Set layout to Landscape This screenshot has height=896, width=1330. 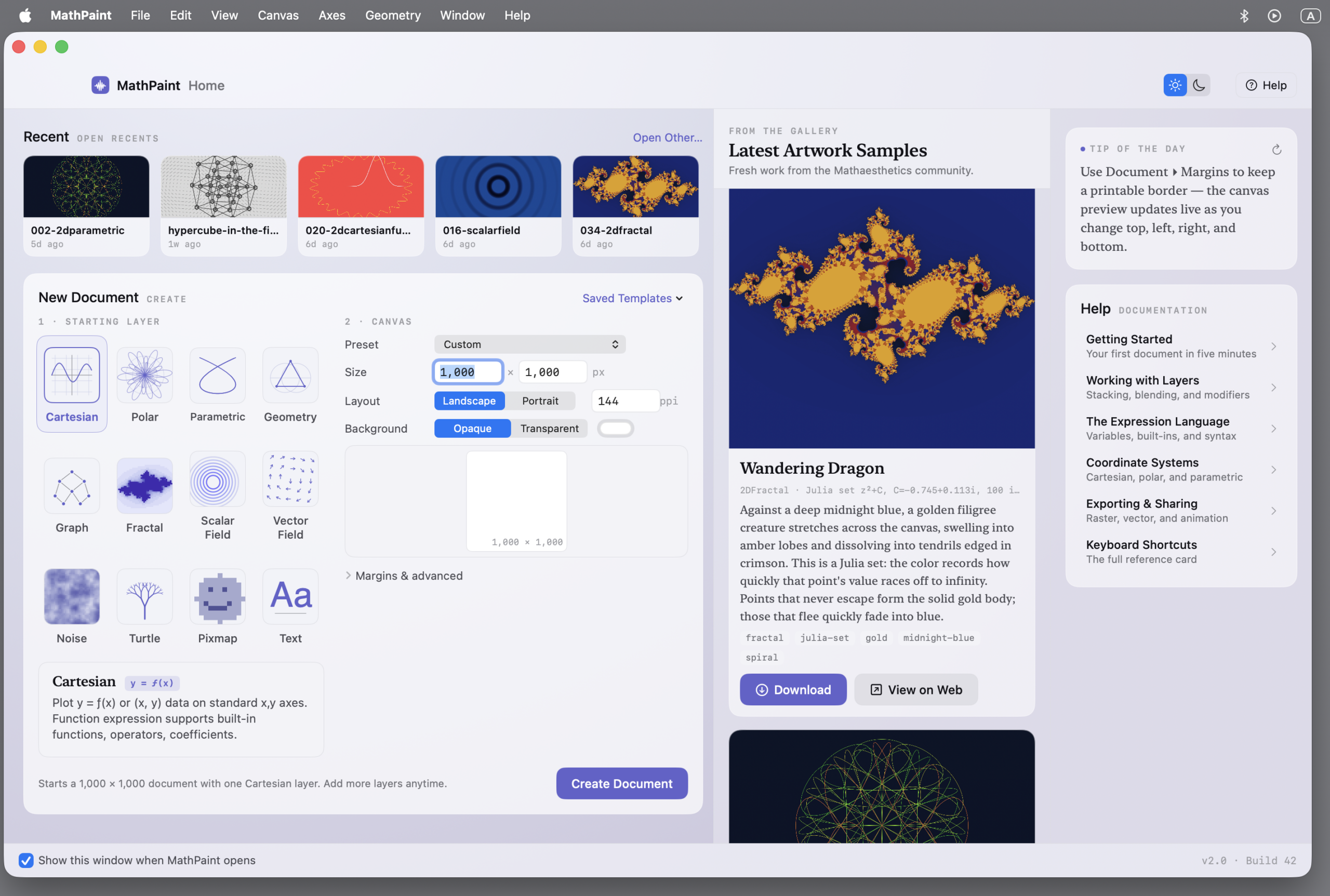(x=469, y=400)
